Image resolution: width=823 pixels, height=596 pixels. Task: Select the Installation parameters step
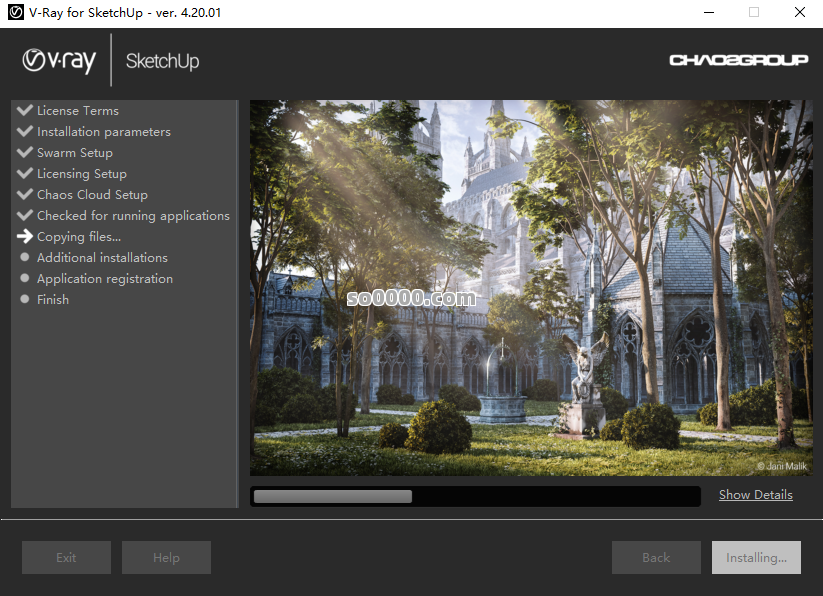click(x=103, y=132)
